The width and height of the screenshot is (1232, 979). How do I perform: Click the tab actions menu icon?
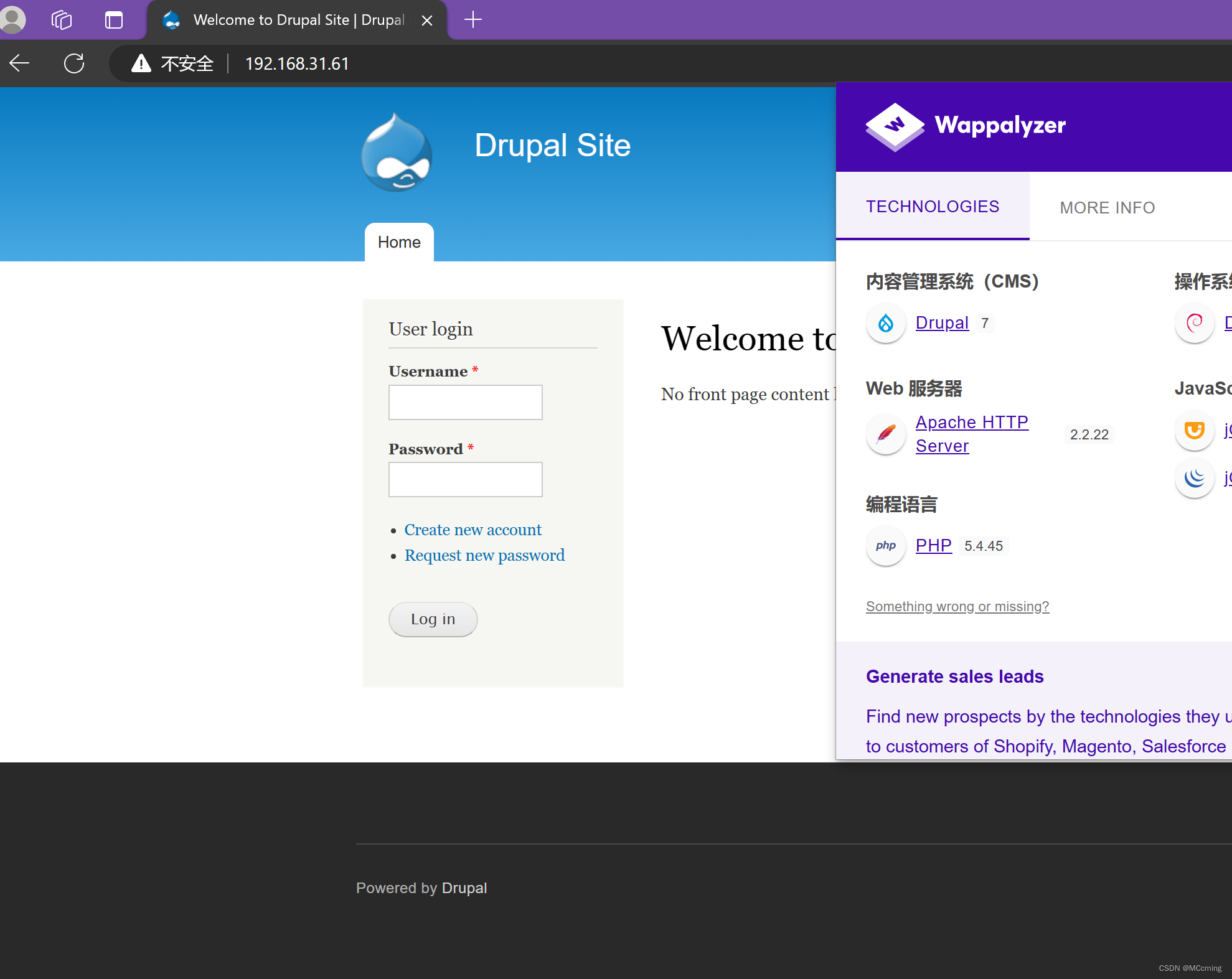pyautogui.click(x=114, y=20)
